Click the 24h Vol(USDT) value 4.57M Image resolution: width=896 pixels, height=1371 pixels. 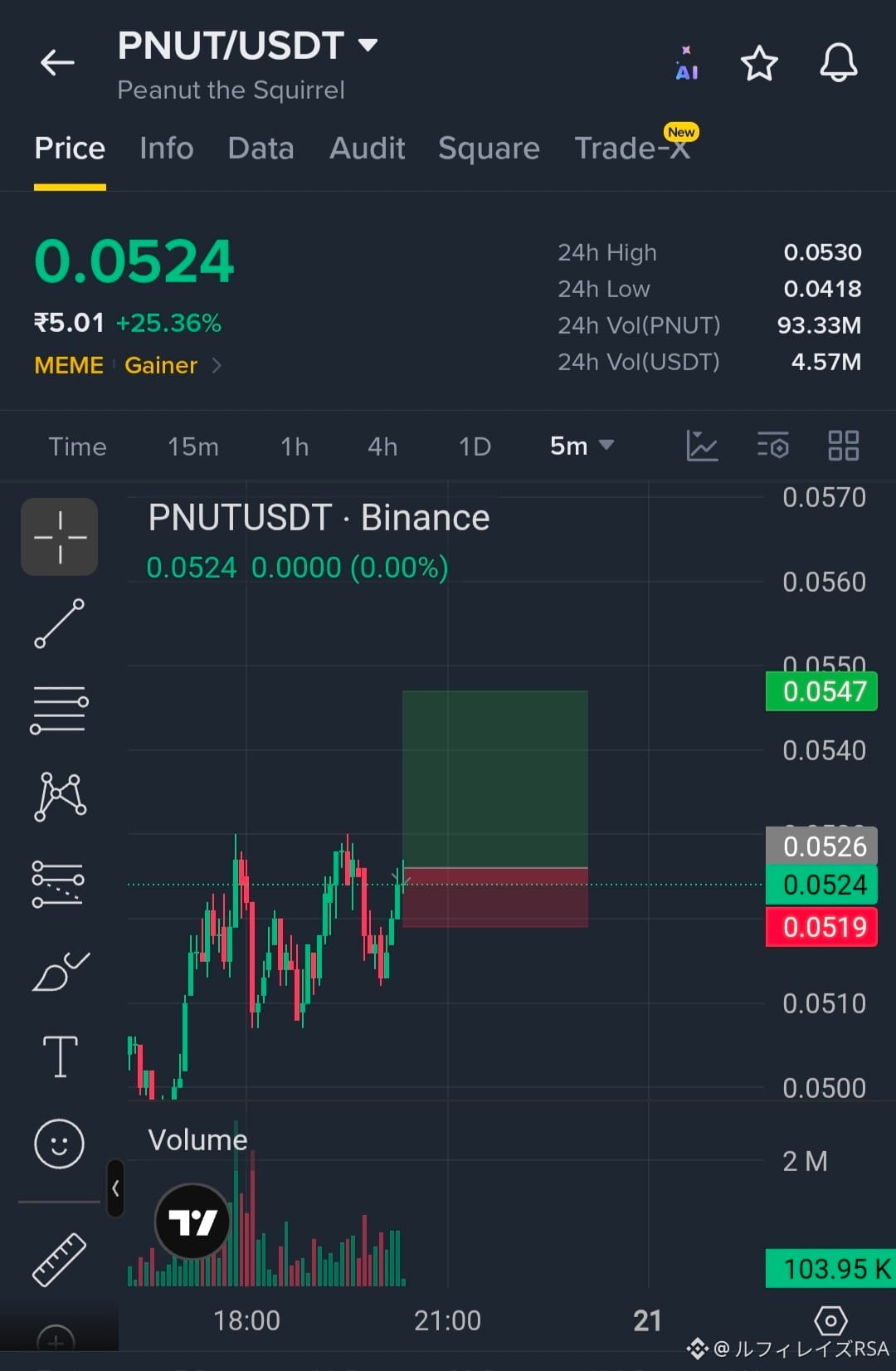coord(825,362)
